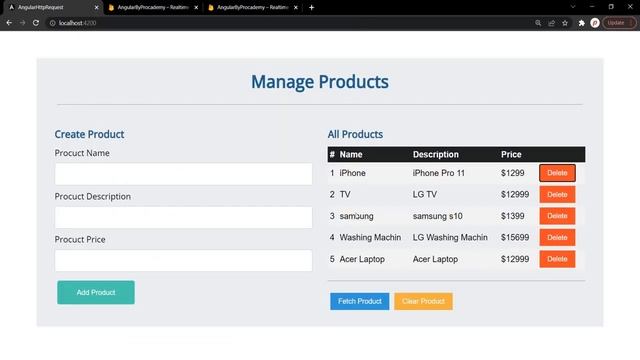Image resolution: width=640 pixels, height=360 pixels.
Task: Open the zoom magnifier icon in address bar
Action: (x=538, y=23)
